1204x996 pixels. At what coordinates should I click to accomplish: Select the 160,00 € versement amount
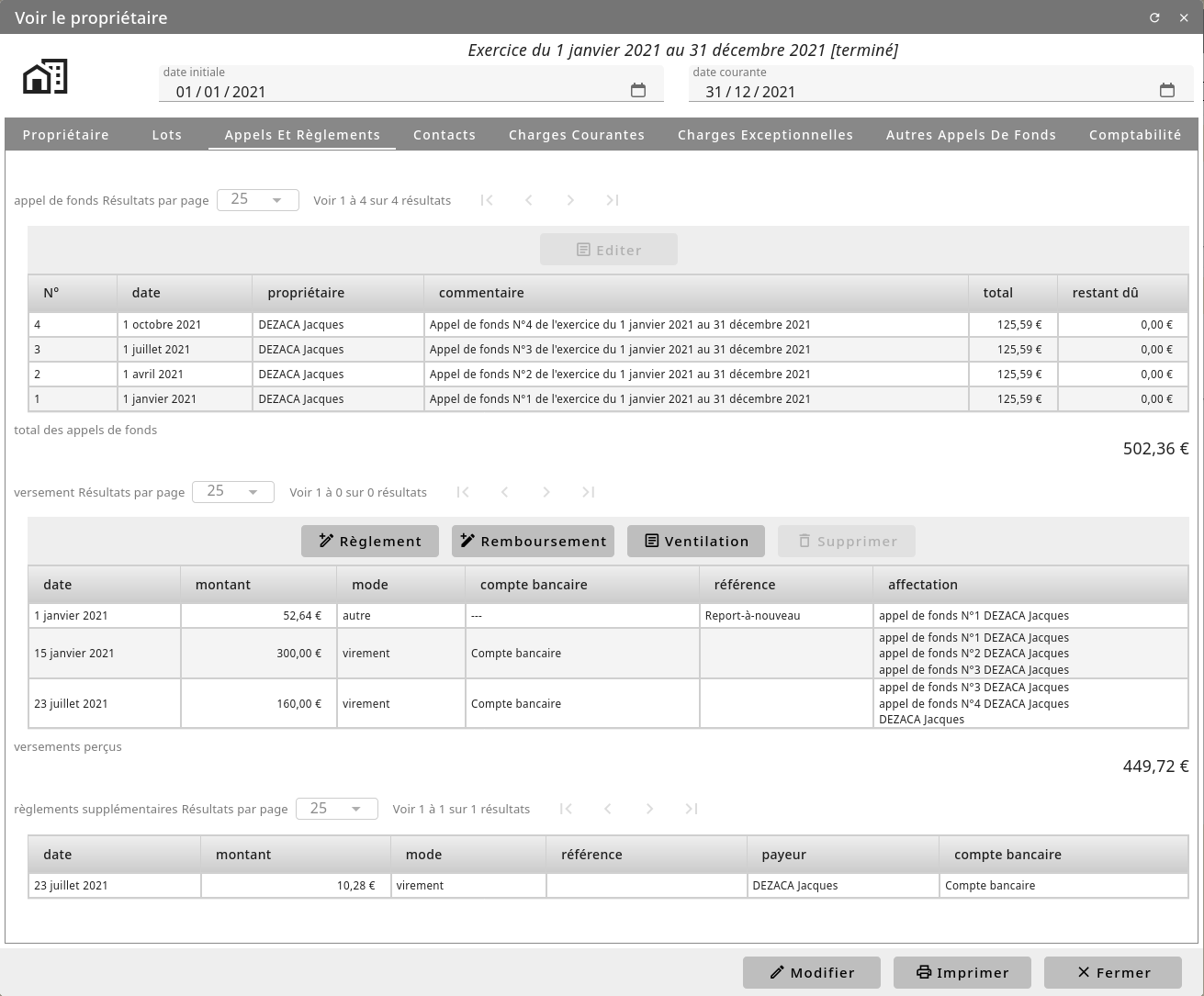[259, 704]
